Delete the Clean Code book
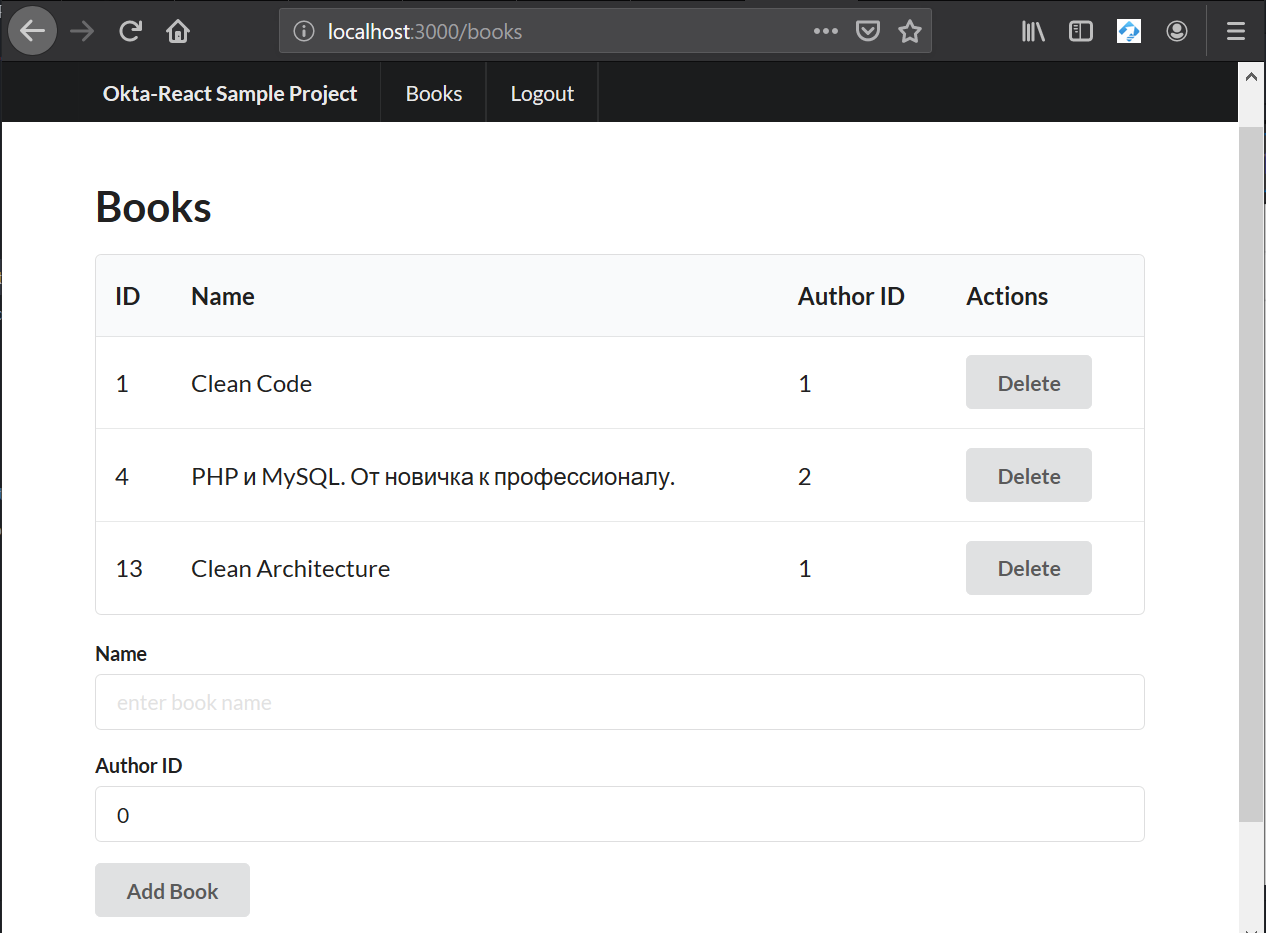Viewport: 1266px width, 933px height. pyautogui.click(x=1028, y=383)
